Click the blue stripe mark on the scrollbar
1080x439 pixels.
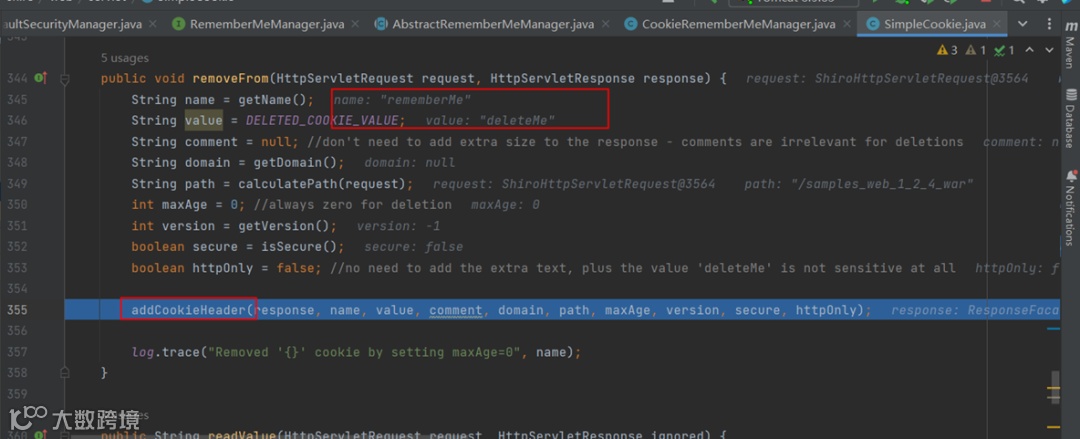(x=1054, y=329)
